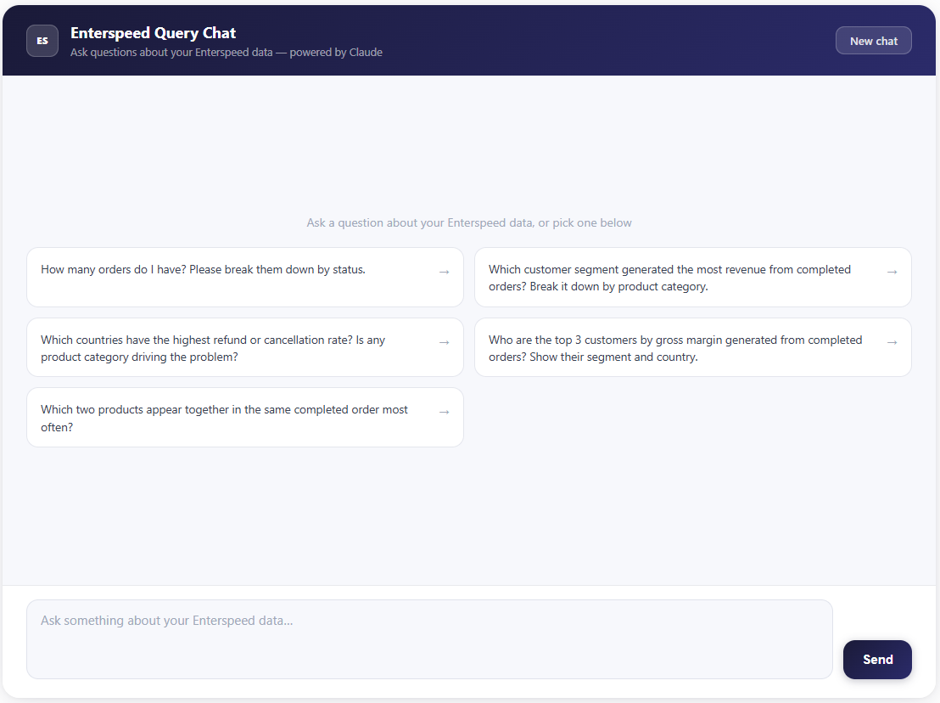Pick the top 3 customers by gross margin suggestion
Image resolution: width=940 pixels, height=703 pixels.
tap(692, 347)
